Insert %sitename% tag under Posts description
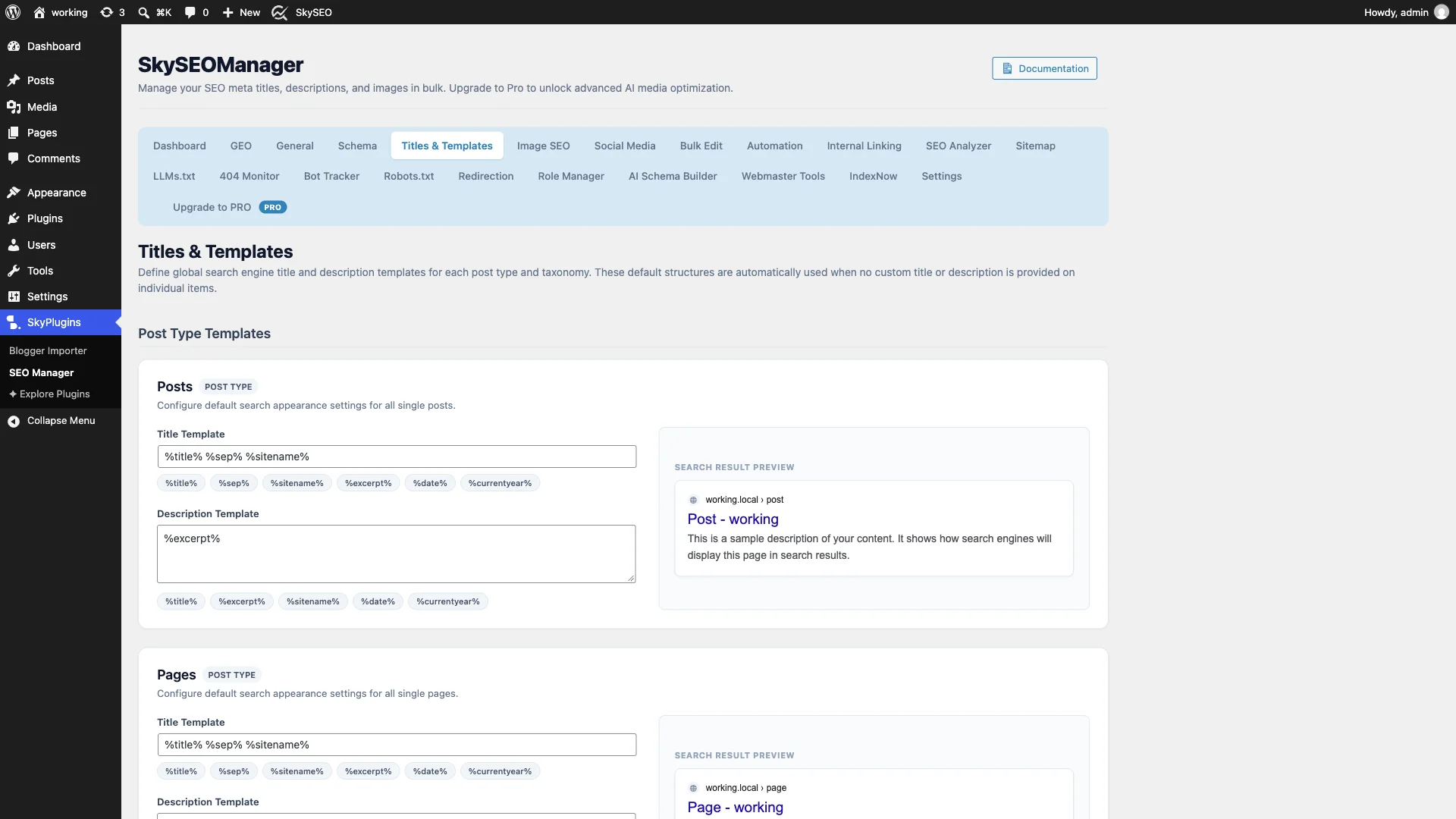Image resolution: width=1456 pixels, height=819 pixels. (313, 601)
